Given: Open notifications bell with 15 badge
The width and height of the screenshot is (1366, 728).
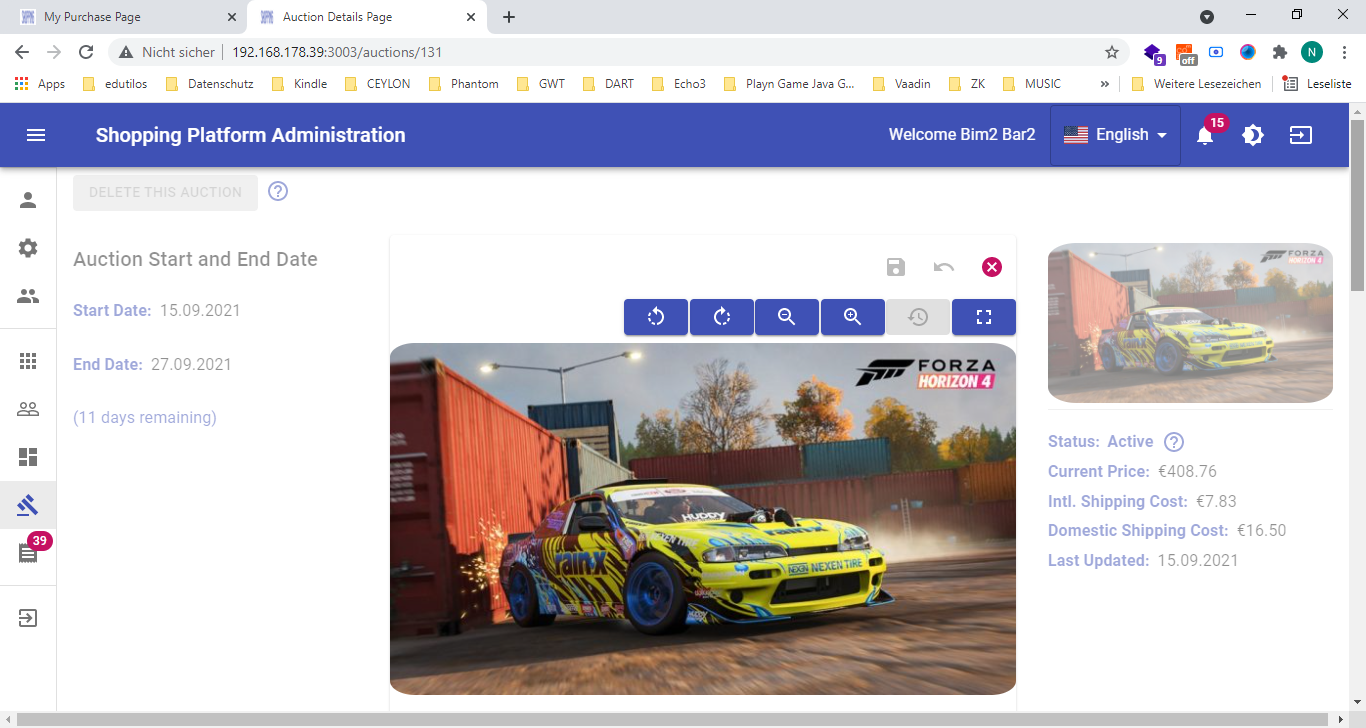Looking at the screenshot, I should [1205, 135].
